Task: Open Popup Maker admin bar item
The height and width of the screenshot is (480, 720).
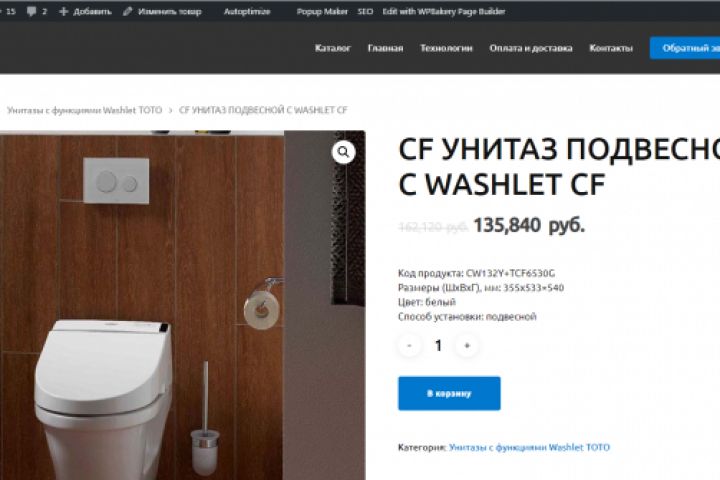Action: (x=322, y=11)
